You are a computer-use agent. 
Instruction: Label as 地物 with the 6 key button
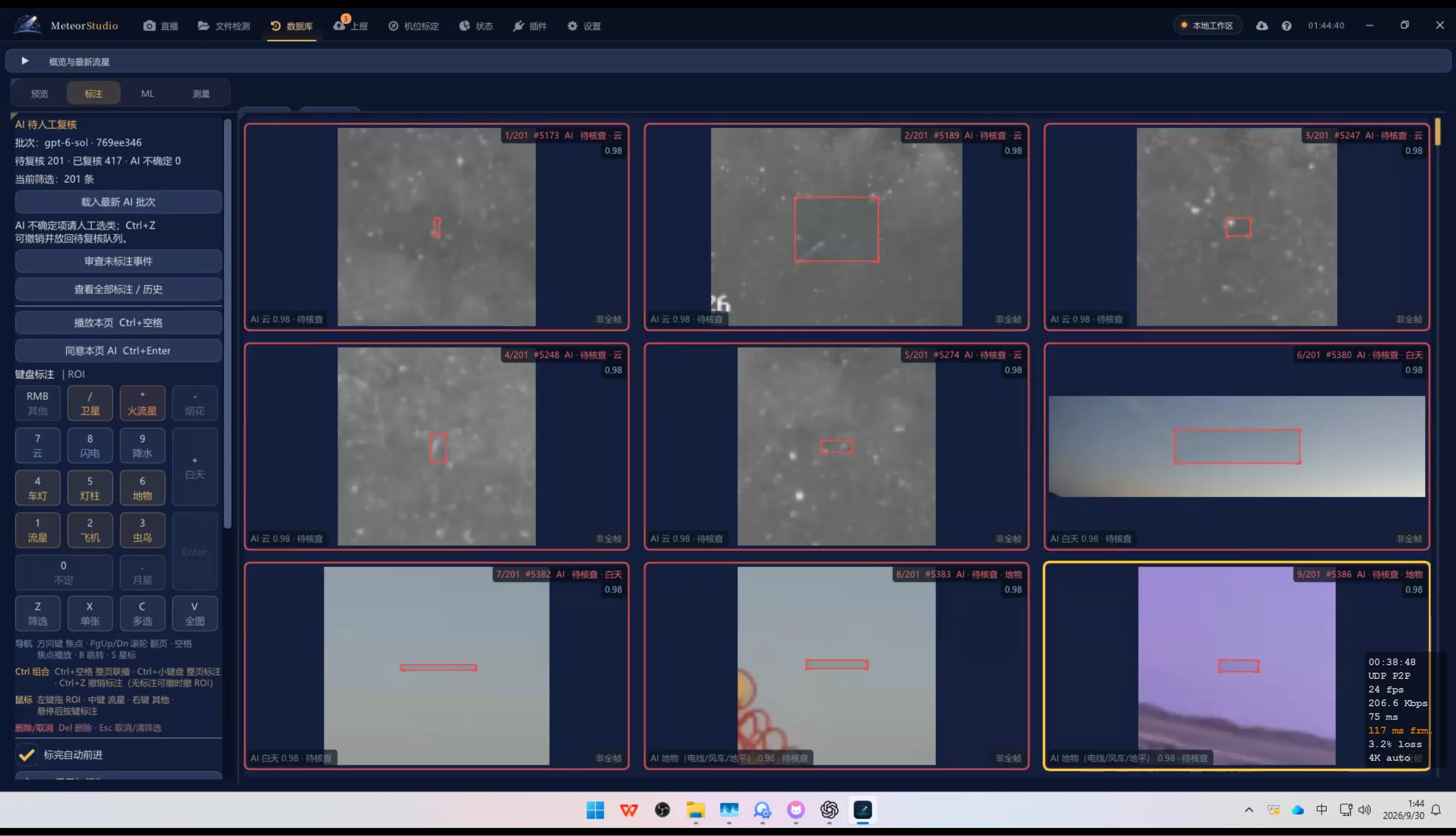click(142, 488)
